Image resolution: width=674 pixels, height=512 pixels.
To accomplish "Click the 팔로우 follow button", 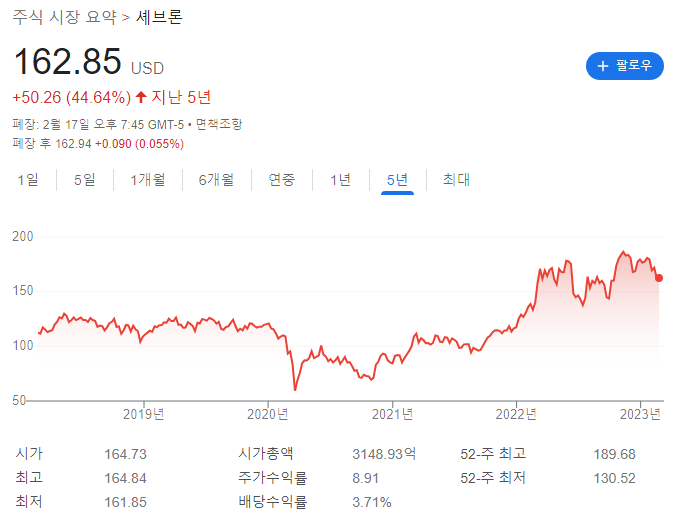I will (x=624, y=66).
